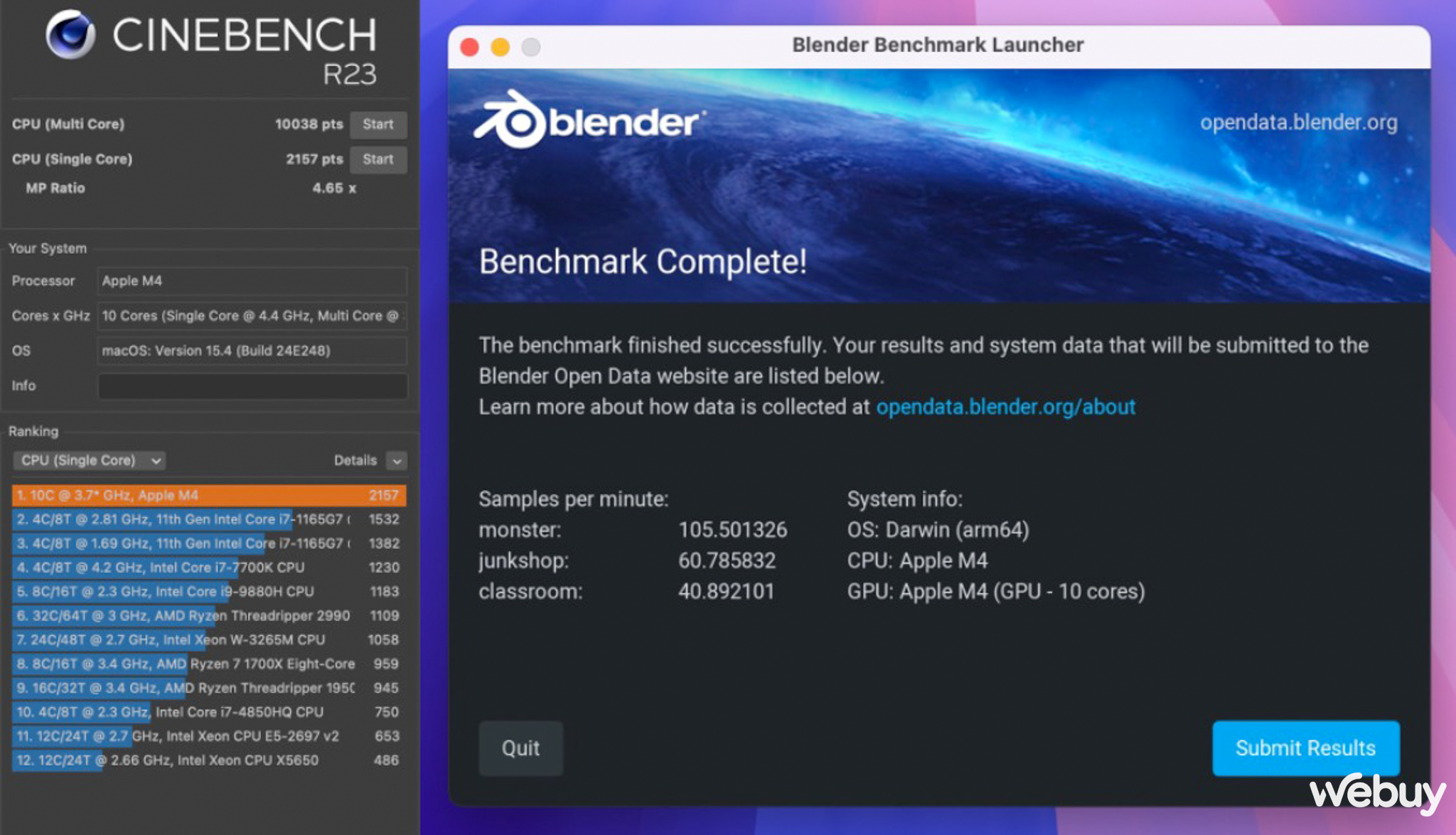Click the monster score 105.501326
This screenshot has width=1456, height=835.
point(732,530)
